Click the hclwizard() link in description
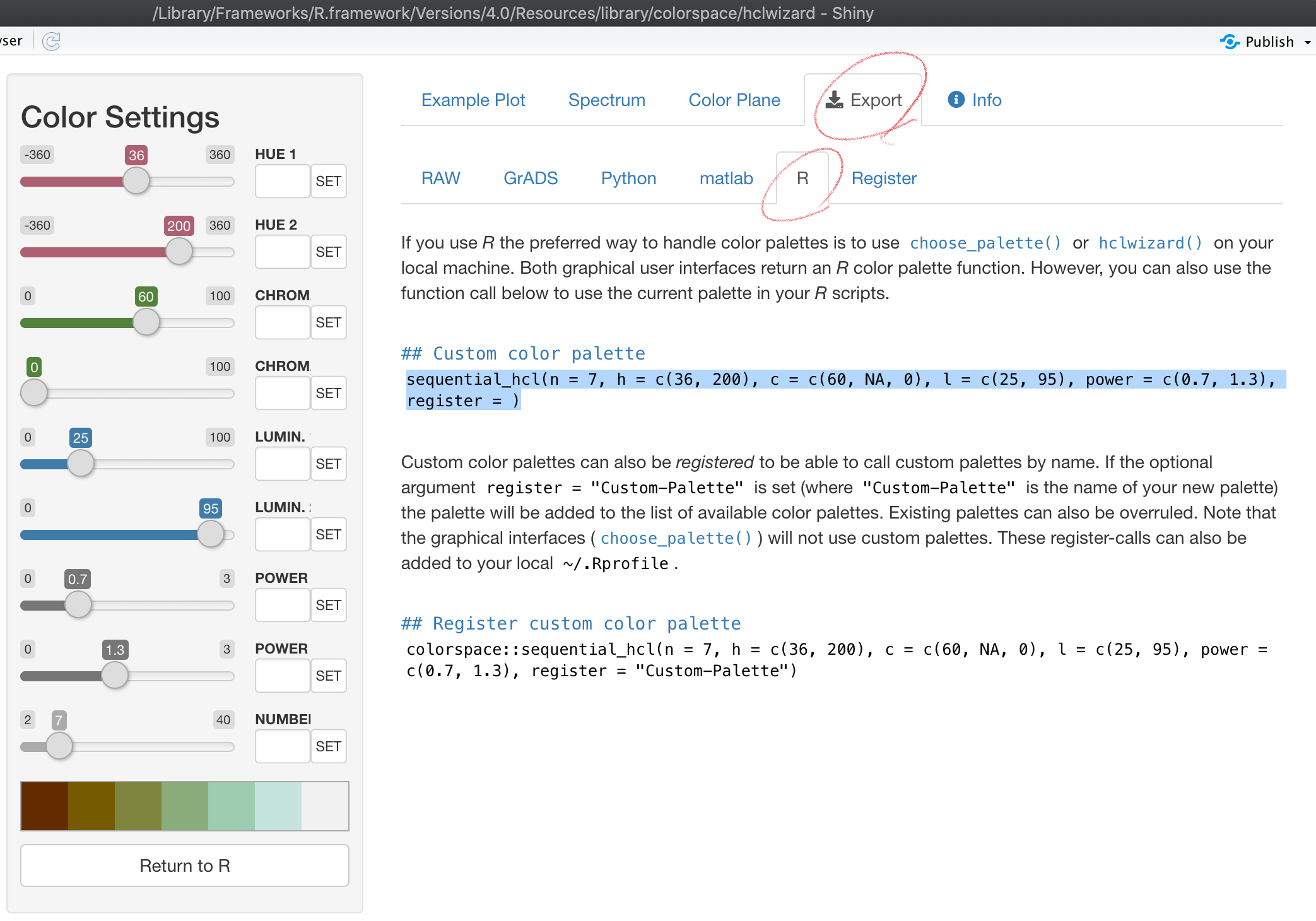Image resolution: width=1316 pixels, height=921 pixels. (x=1150, y=243)
